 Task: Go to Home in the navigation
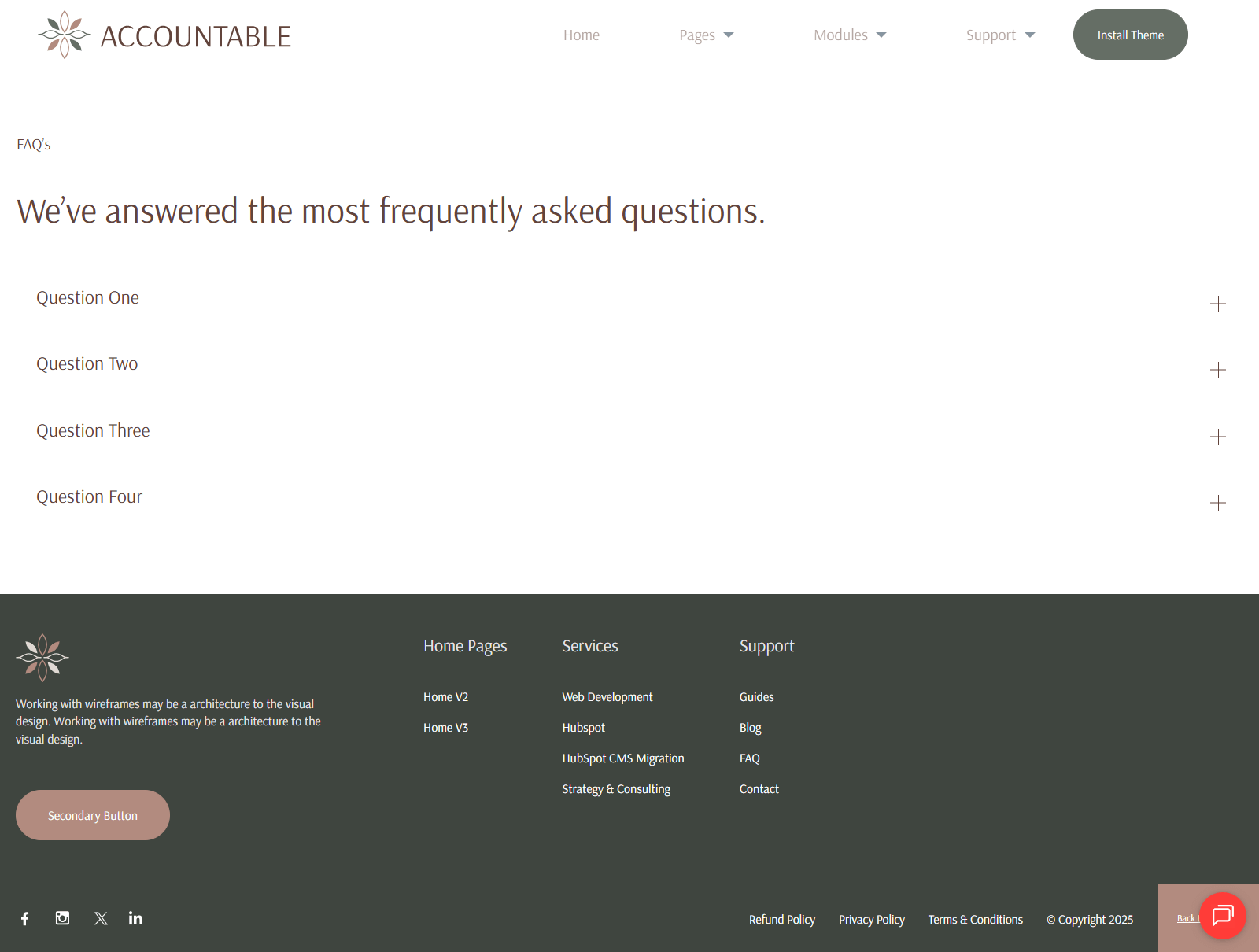pyautogui.click(x=582, y=35)
